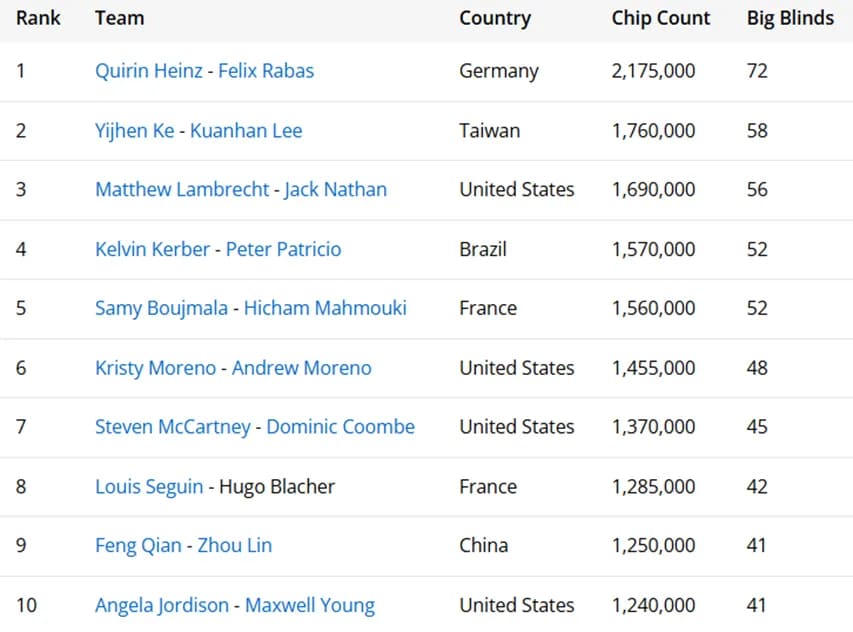The width and height of the screenshot is (853, 632).
Task: Click the Hicham Mahmouki link
Action: pyautogui.click(x=325, y=308)
